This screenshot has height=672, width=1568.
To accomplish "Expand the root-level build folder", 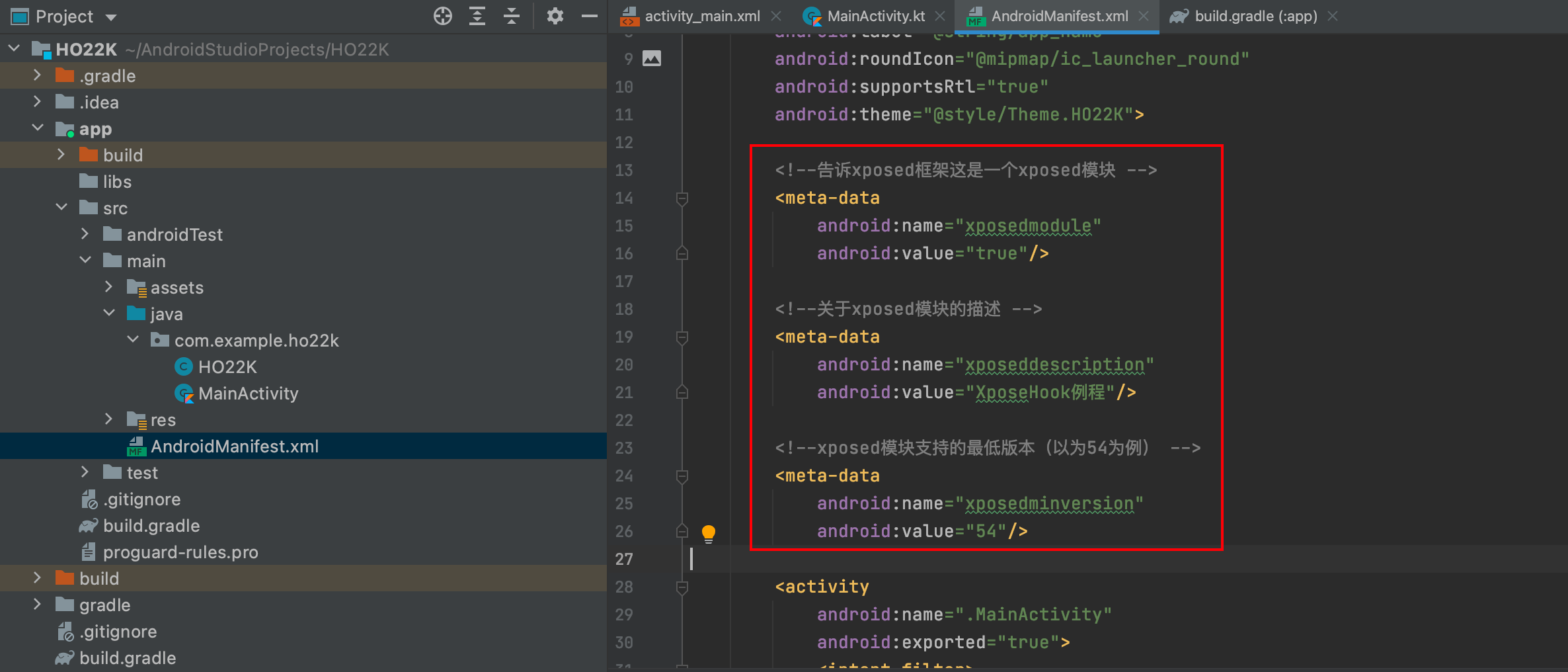I will tap(38, 578).
